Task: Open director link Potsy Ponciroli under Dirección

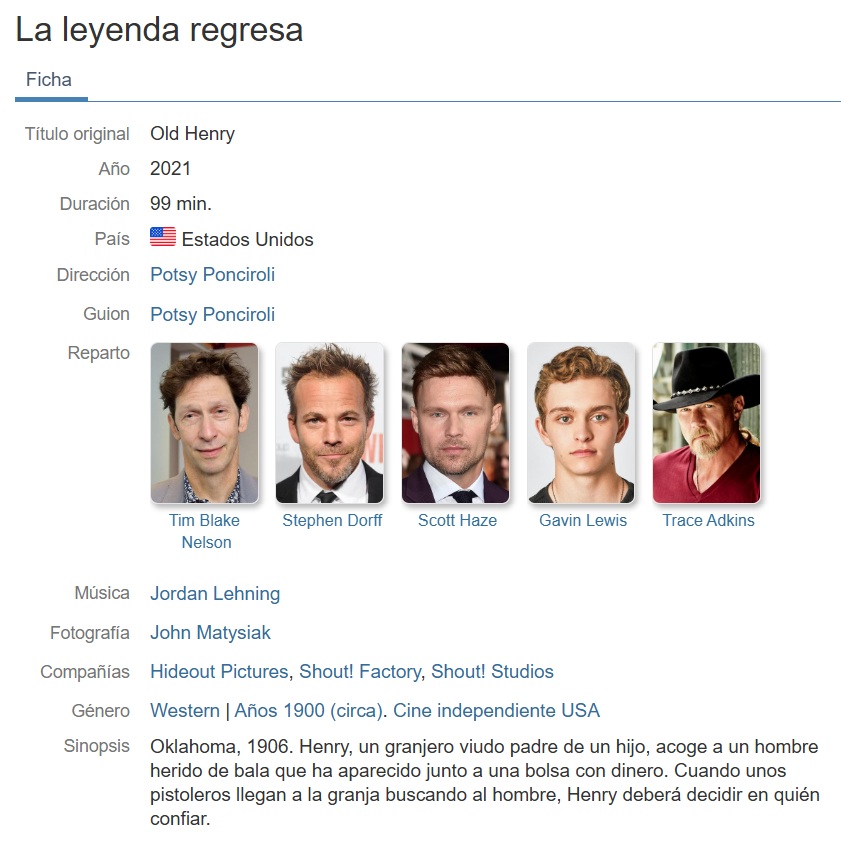Action: click(x=212, y=275)
